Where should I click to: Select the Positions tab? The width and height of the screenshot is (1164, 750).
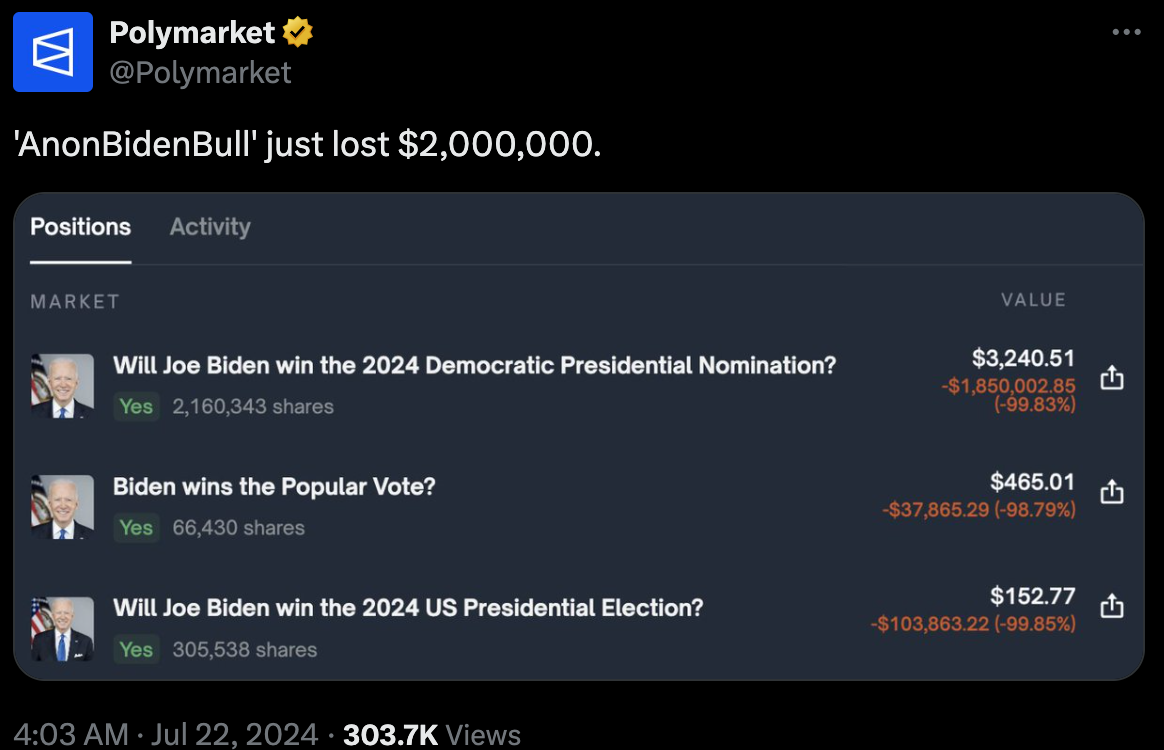point(81,227)
